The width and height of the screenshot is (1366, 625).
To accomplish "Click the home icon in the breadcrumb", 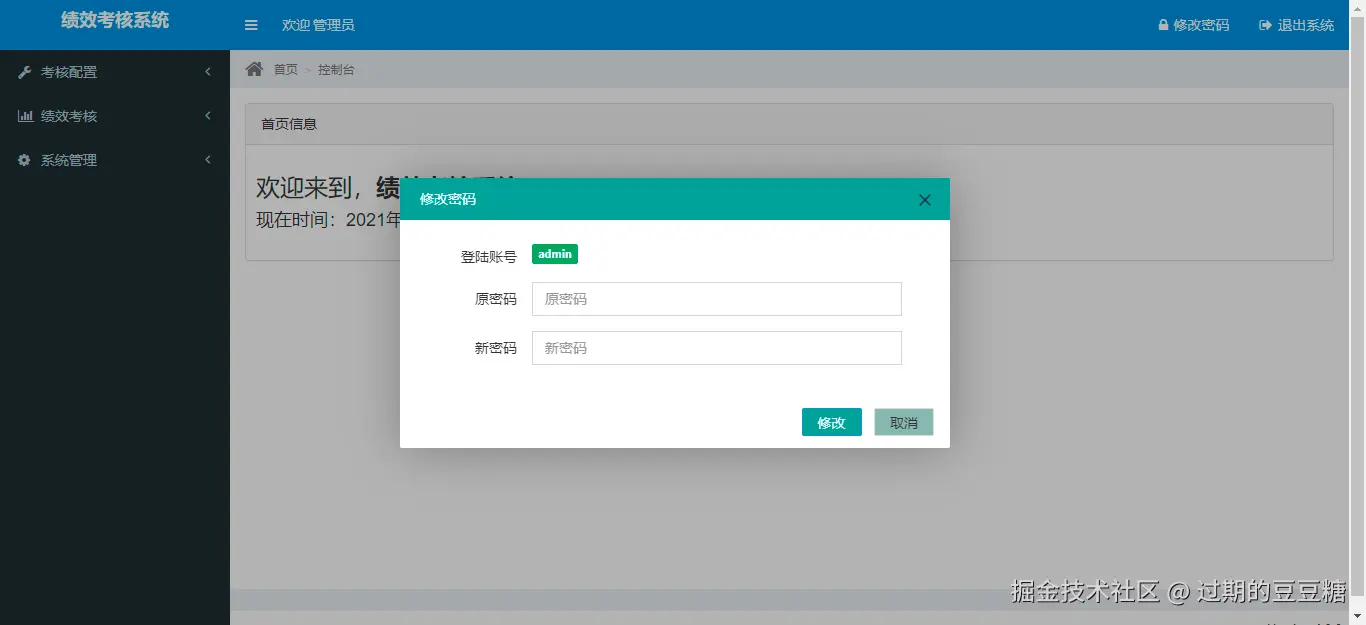I will (255, 69).
